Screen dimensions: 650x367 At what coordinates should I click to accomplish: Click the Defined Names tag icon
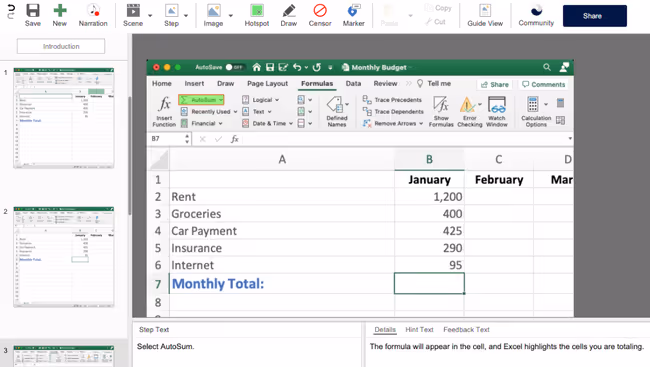(x=336, y=104)
